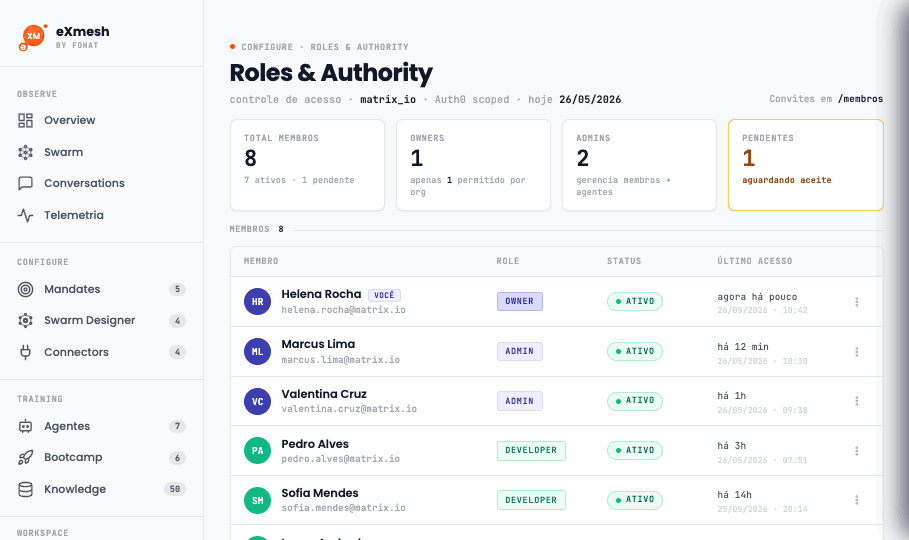The image size is (909, 540).
Task: Click ATIVO status of Sofia Mendes
Action: pos(635,500)
